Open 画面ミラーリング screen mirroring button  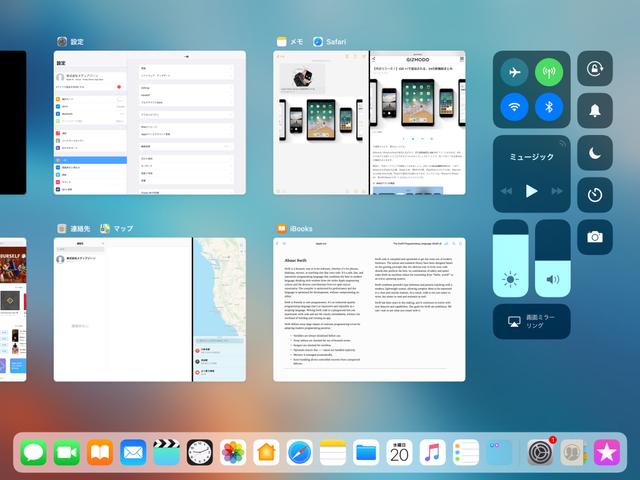[x=531, y=321]
